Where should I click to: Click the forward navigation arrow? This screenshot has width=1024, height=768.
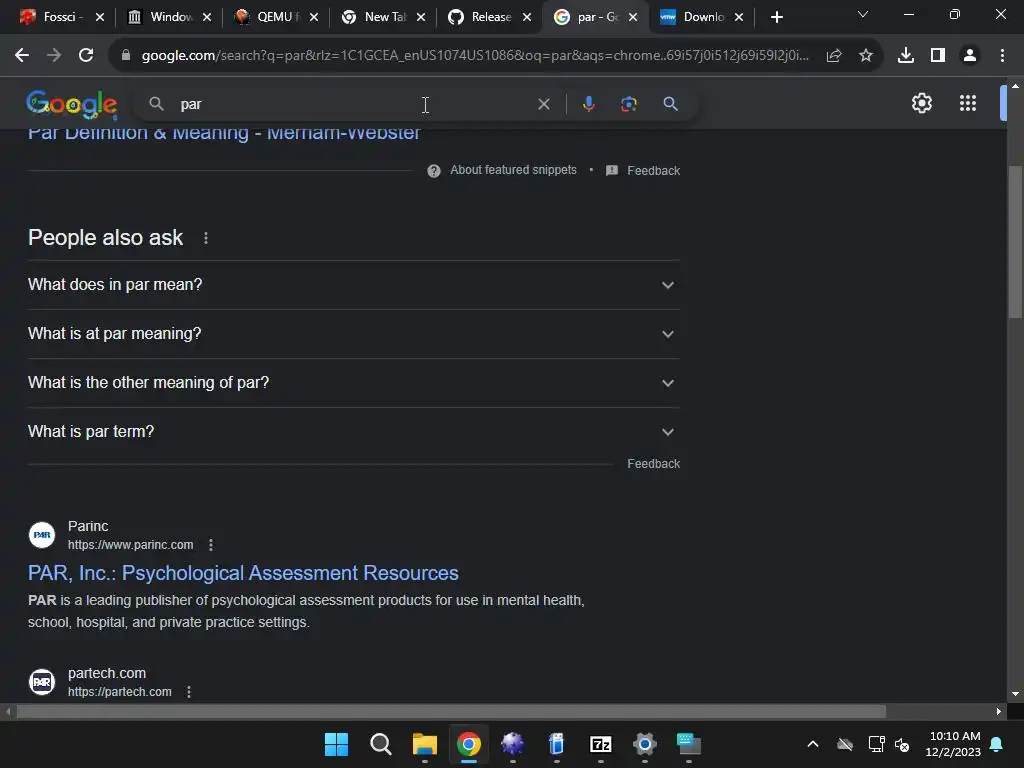pos(54,56)
